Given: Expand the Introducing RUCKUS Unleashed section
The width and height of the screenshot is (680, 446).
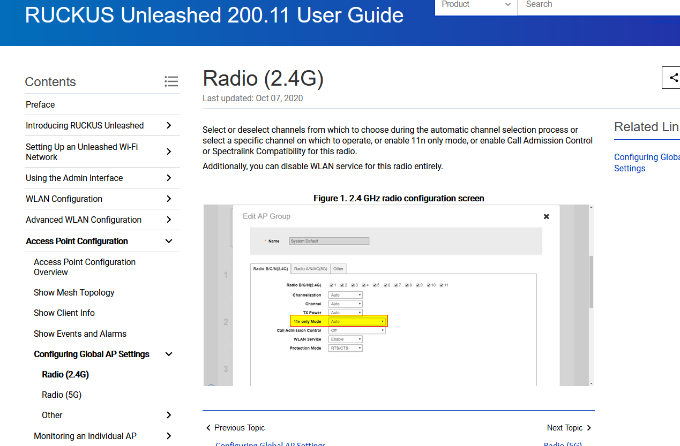Looking at the screenshot, I should [x=168, y=126].
